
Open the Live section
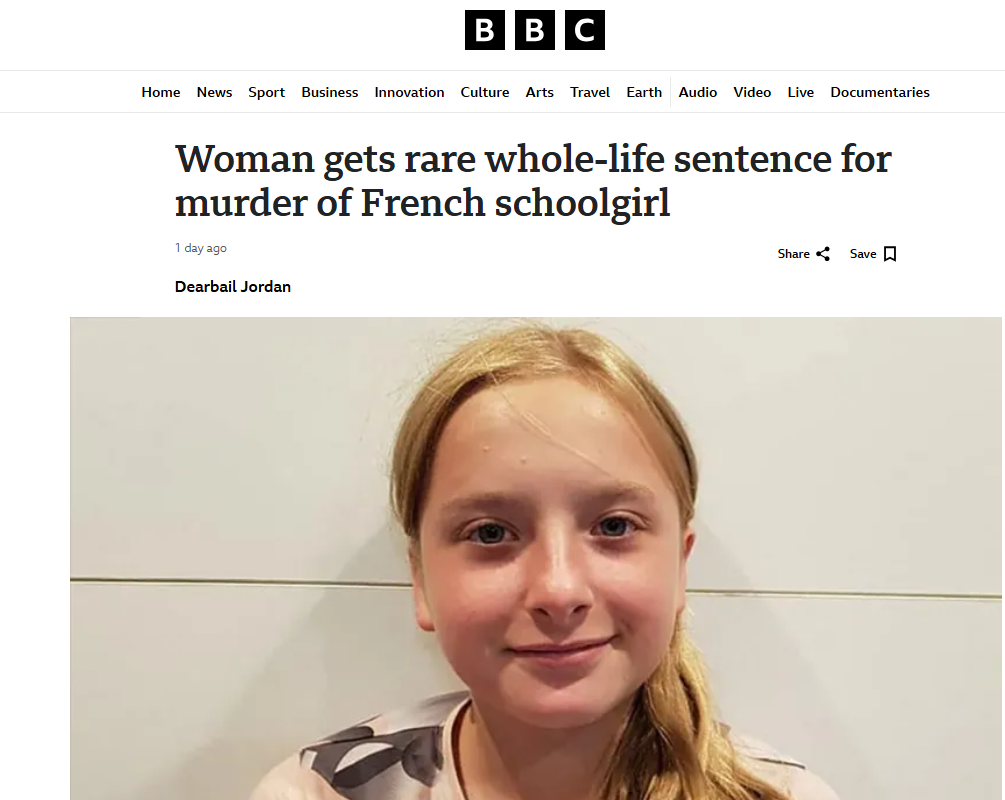800,92
